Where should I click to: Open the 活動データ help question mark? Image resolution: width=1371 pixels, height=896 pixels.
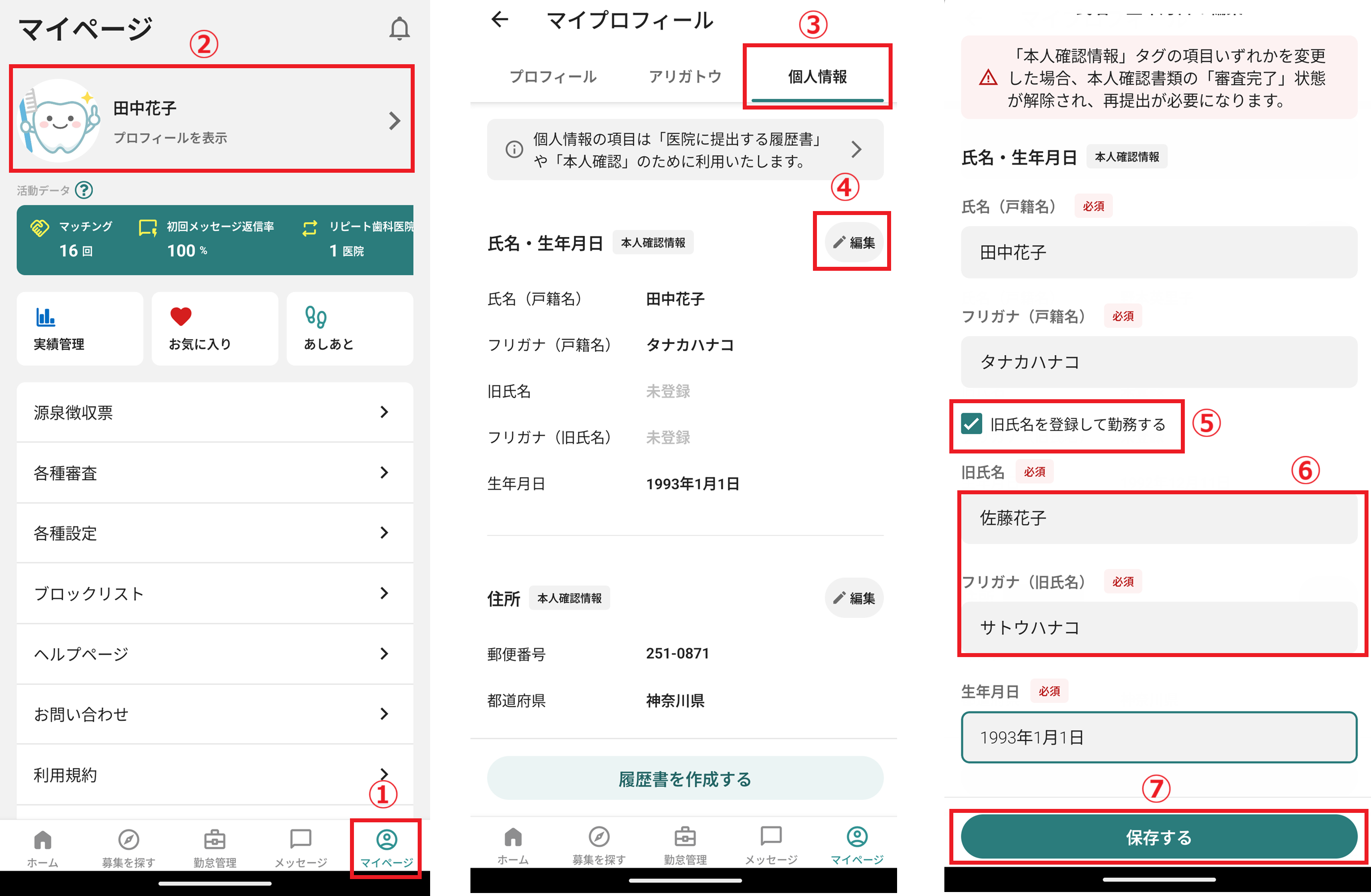pos(84,190)
